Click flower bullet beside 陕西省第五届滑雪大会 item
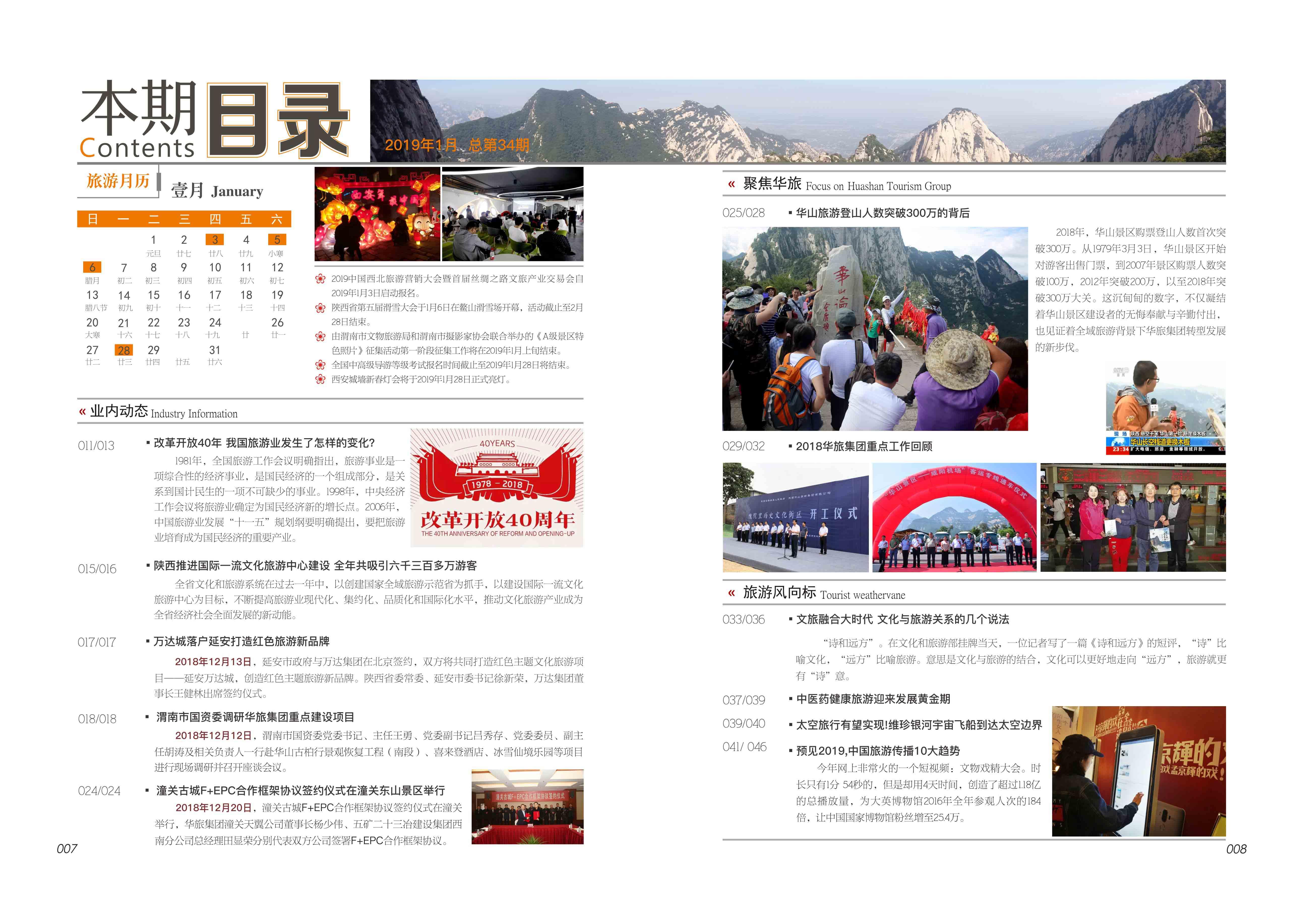Viewport: 1306px width, 924px height. [320, 308]
